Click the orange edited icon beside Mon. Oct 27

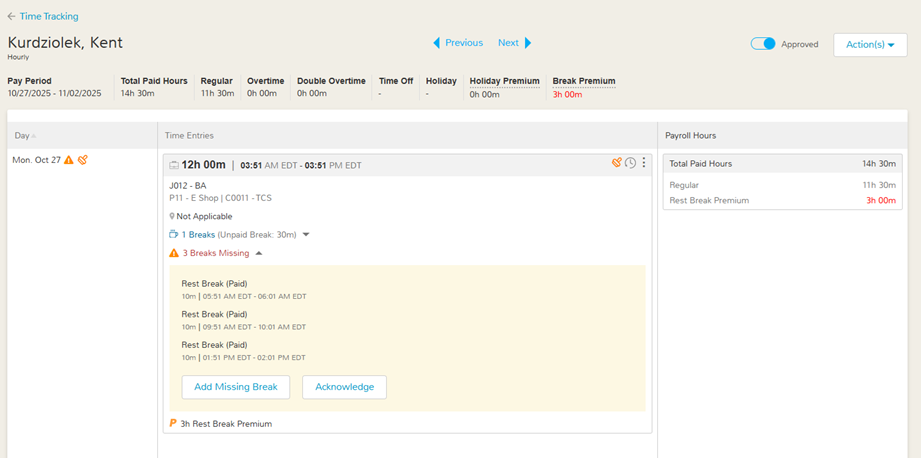tap(83, 160)
